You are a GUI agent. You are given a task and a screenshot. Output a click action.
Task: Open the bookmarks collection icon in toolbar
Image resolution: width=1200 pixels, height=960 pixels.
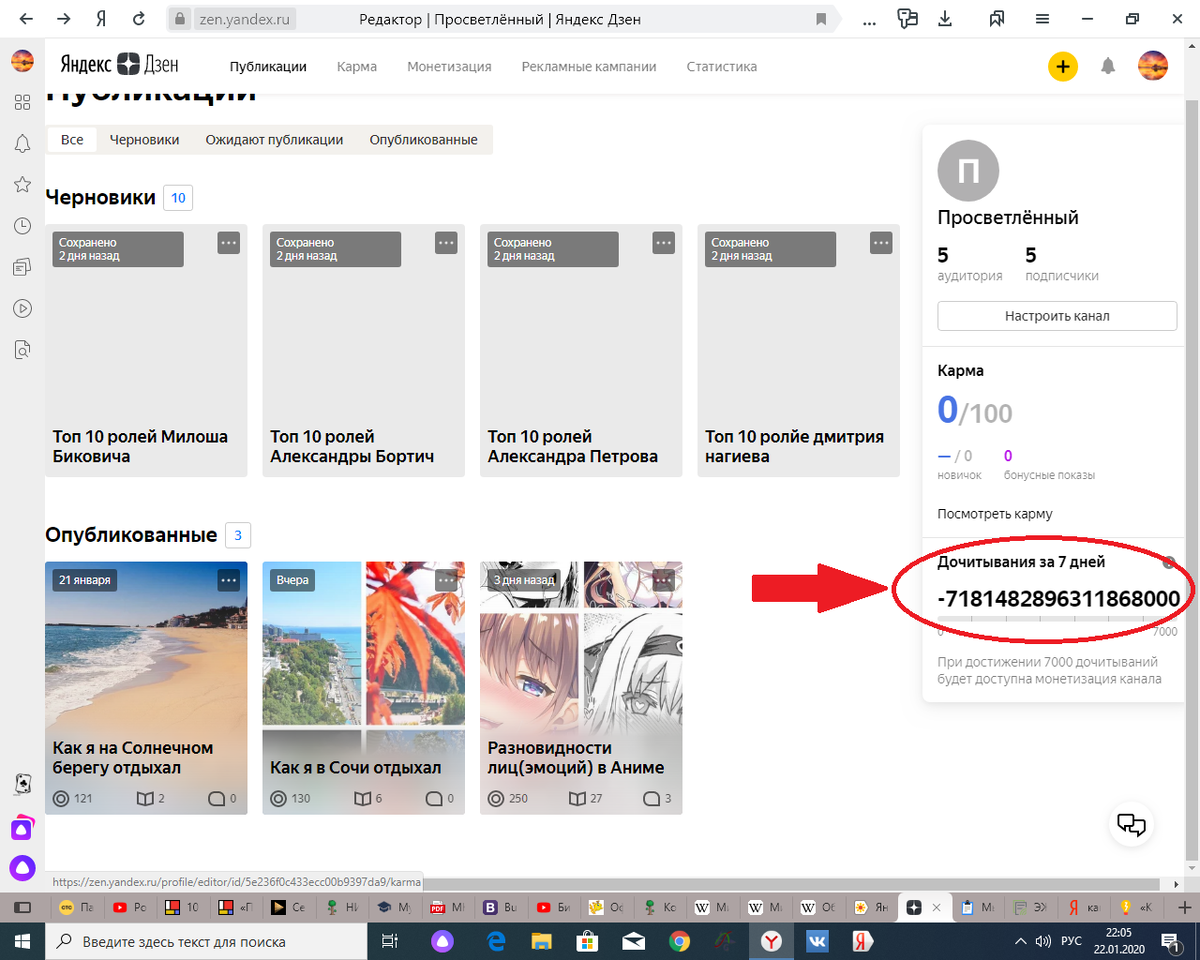click(x=997, y=19)
